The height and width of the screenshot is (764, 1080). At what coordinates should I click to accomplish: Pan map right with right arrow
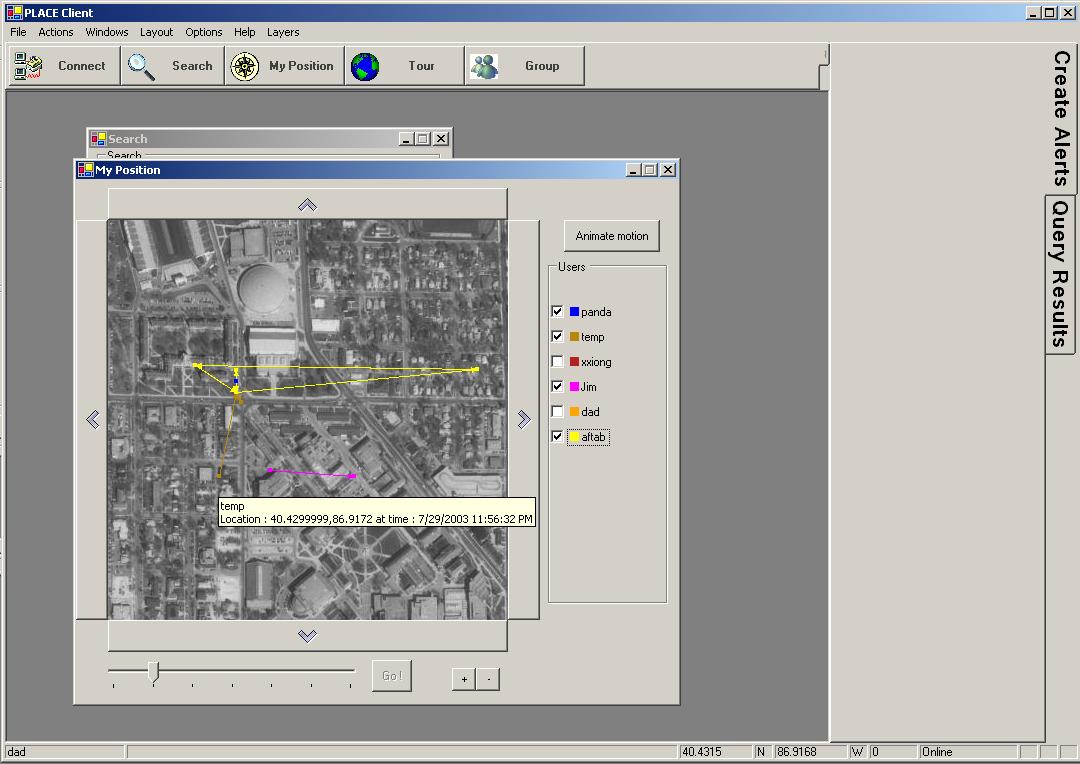point(523,420)
